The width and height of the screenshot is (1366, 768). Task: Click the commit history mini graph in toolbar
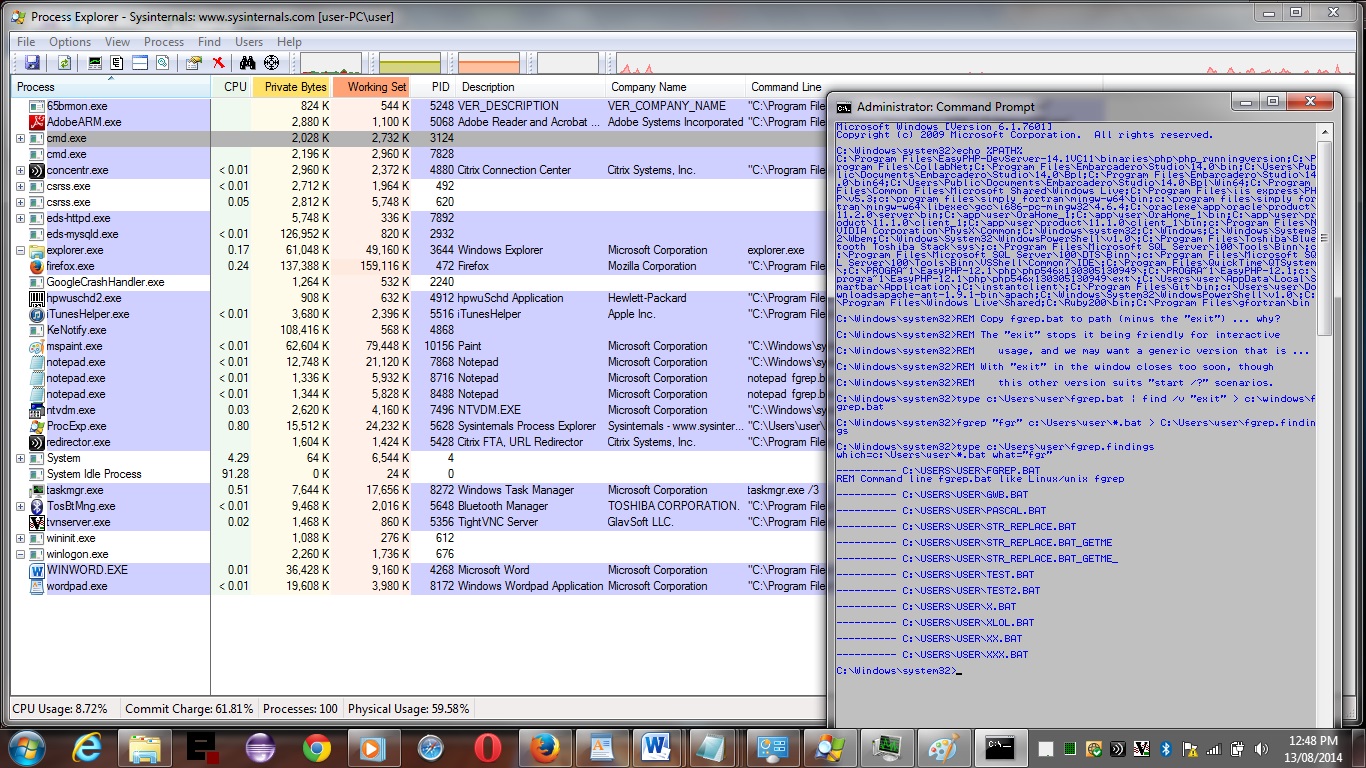click(410, 63)
